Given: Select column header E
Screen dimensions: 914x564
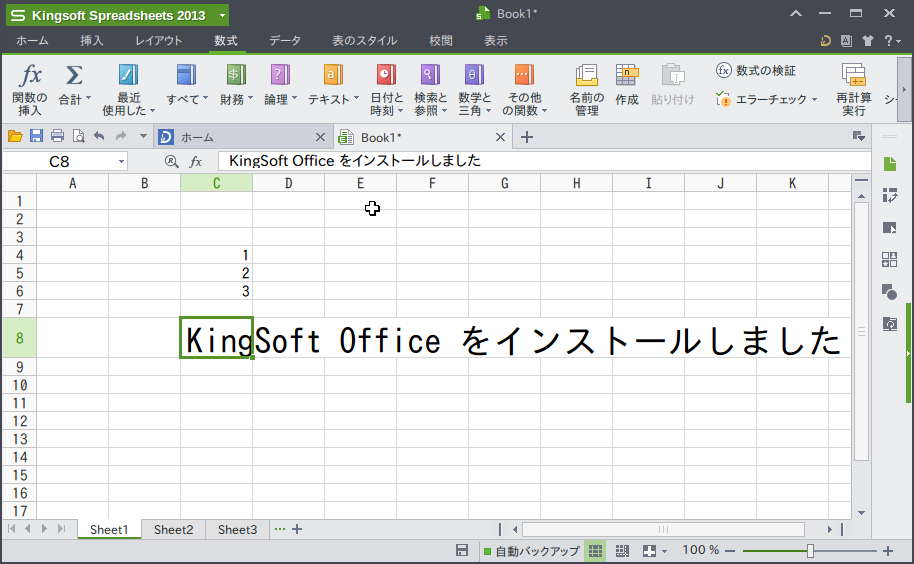Looking at the screenshot, I should click(x=360, y=184).
